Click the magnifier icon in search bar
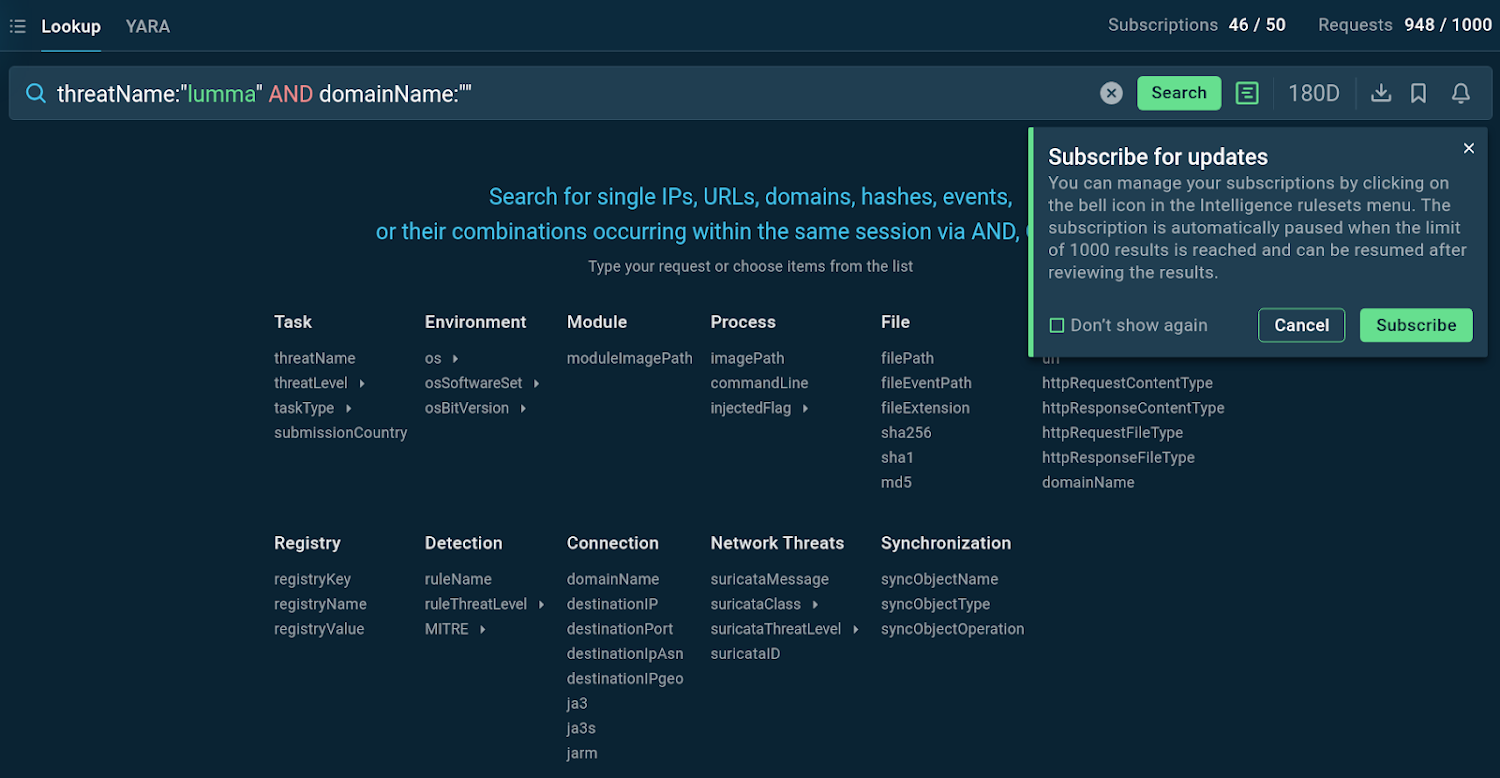This screenshot has width=1500, height=778. tap(36, 93)
